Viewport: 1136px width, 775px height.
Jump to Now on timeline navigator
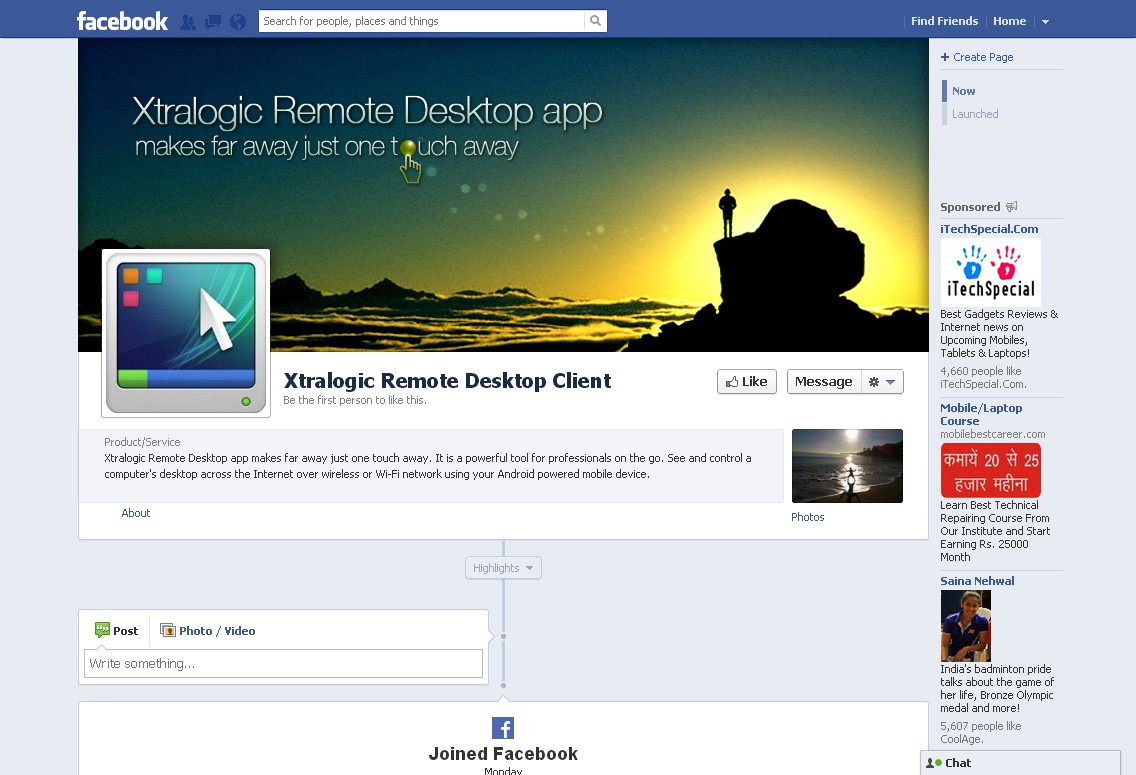[964, 91]
